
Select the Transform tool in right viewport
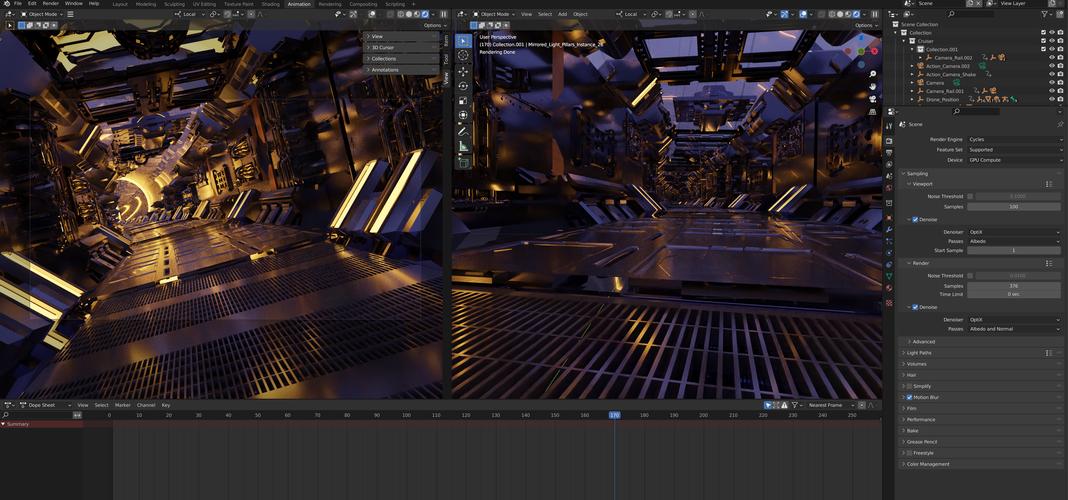point(463,115)
